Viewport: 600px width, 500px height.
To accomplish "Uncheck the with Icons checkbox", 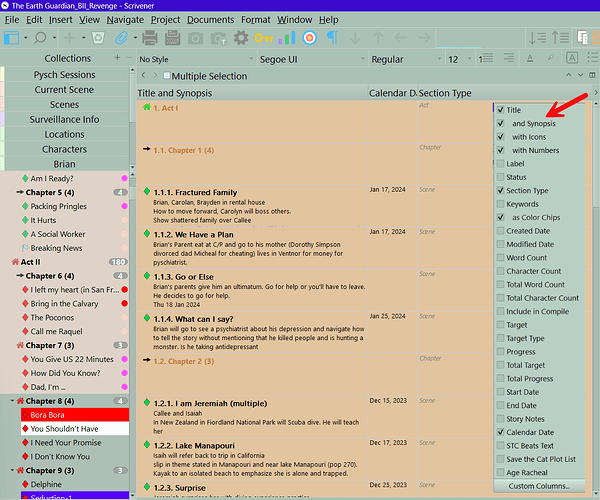I will (x=500, y=137).
